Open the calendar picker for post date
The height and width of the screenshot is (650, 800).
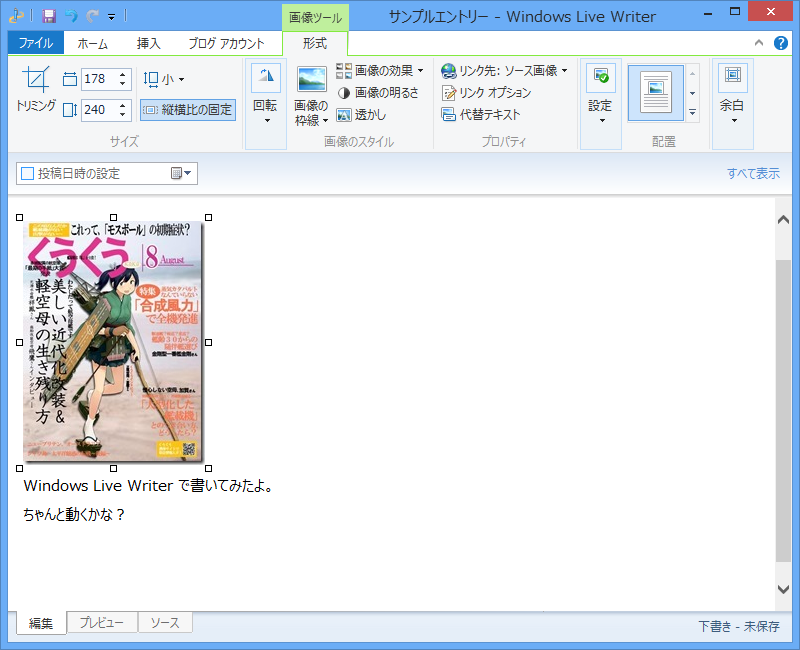click(x=181, y=173)
